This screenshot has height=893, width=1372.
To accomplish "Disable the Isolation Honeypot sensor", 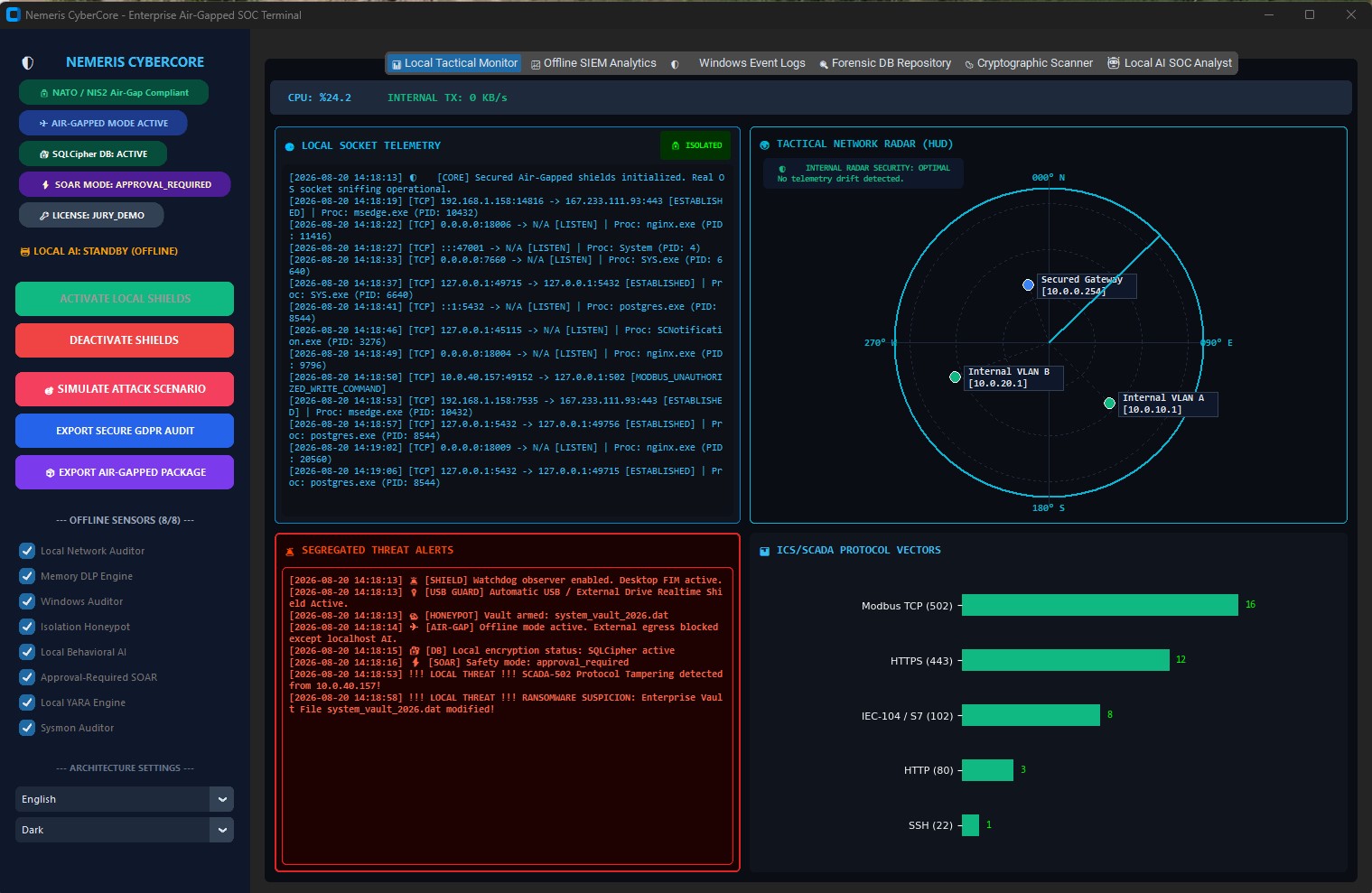I will 27,627.
